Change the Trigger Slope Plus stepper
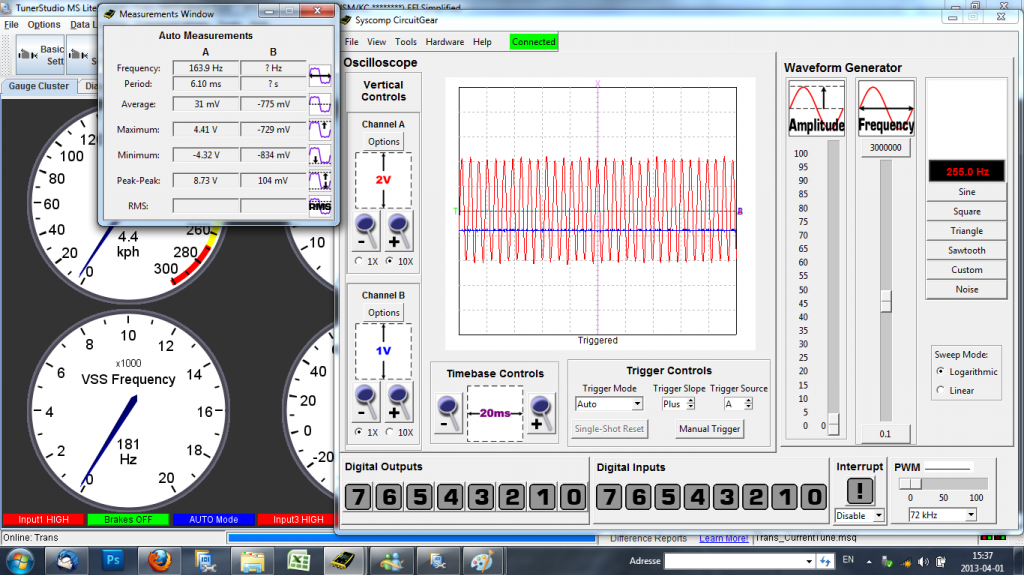 click(691, 404)
